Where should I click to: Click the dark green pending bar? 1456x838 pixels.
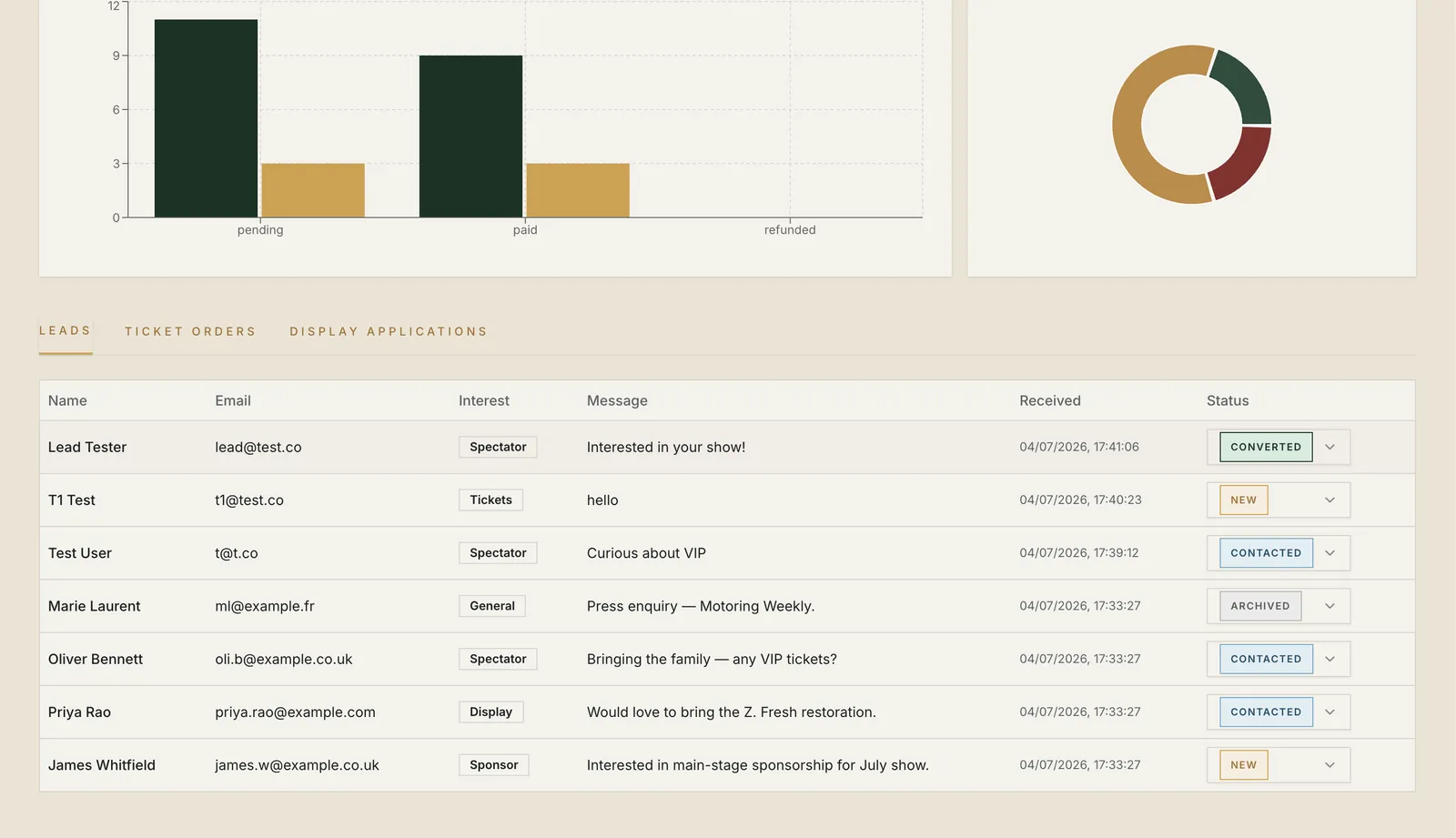(x=206, y=118)
